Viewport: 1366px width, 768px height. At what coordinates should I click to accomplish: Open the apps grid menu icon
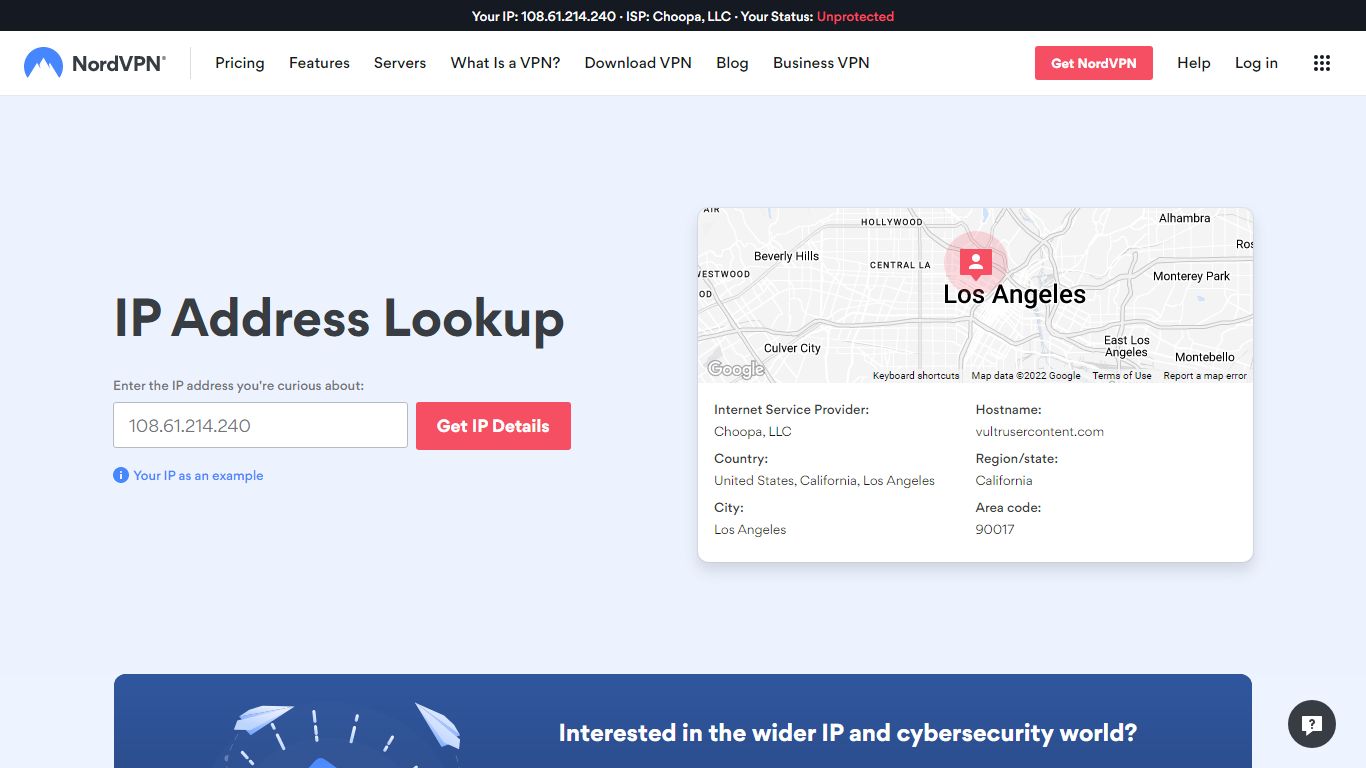point(1322,63)
